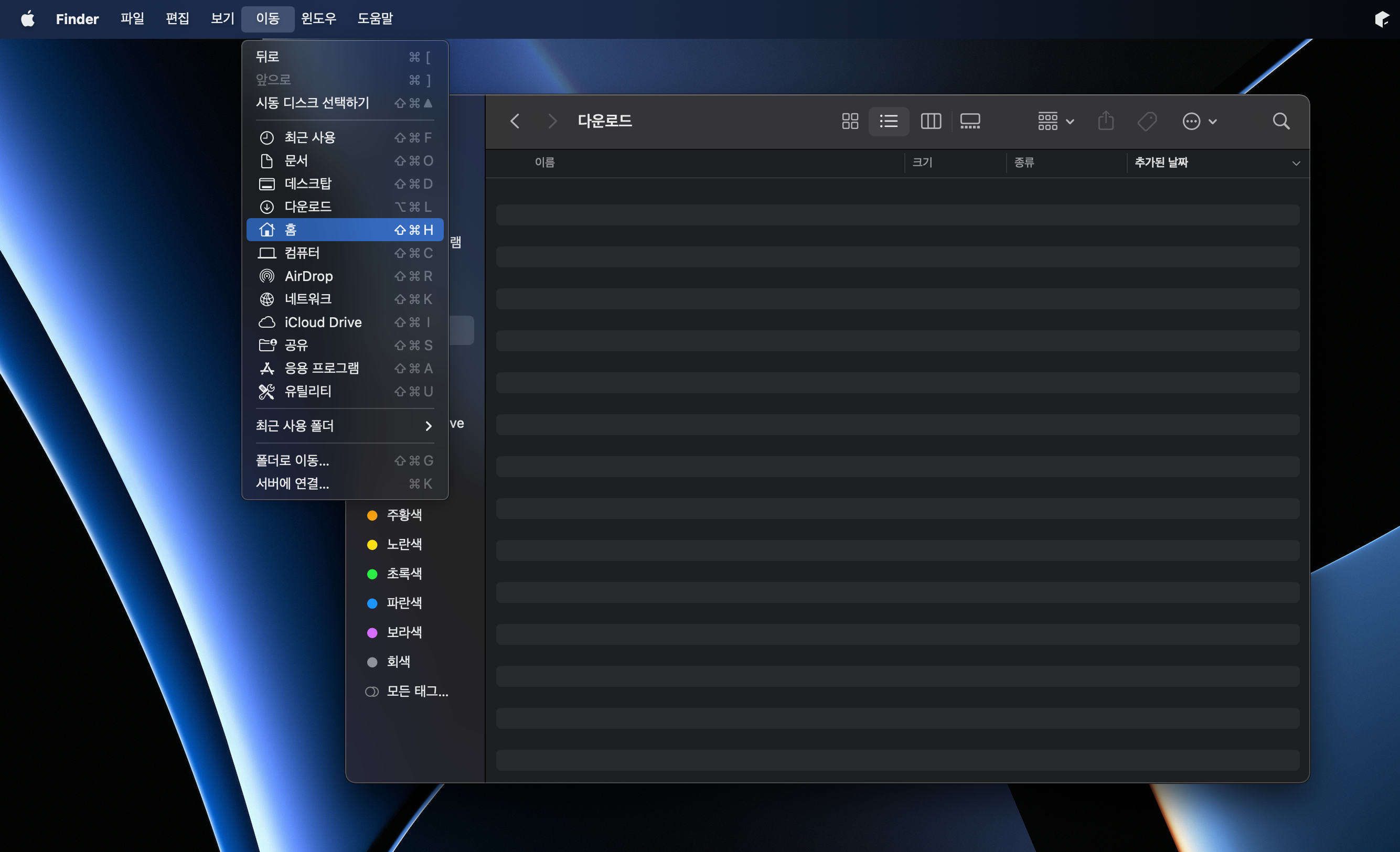Open the Finder search magnifier
Image resolution: width=1400 pixels, height=852 pixels.
pyautogui.click(x=1281, y=121)
